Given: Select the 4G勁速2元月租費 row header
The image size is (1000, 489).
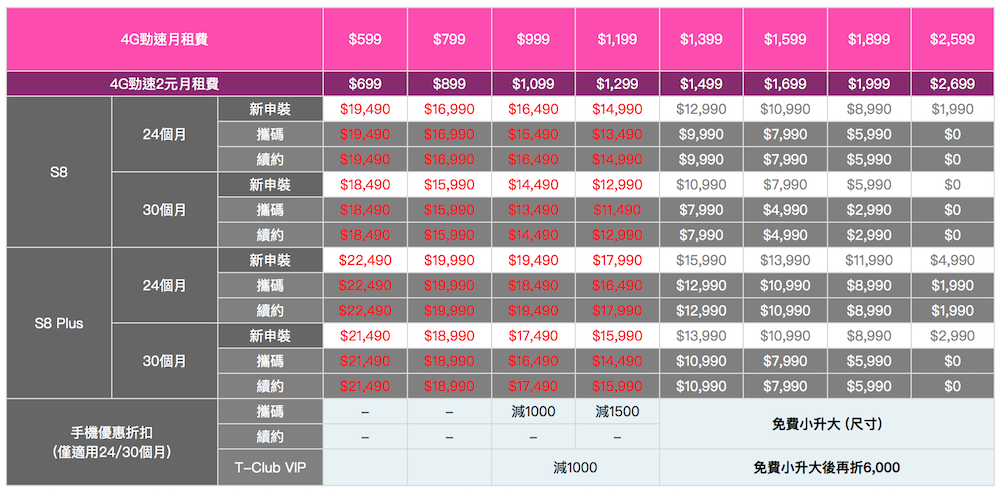Looking at the screenshot, I should (x=164, y=84).
